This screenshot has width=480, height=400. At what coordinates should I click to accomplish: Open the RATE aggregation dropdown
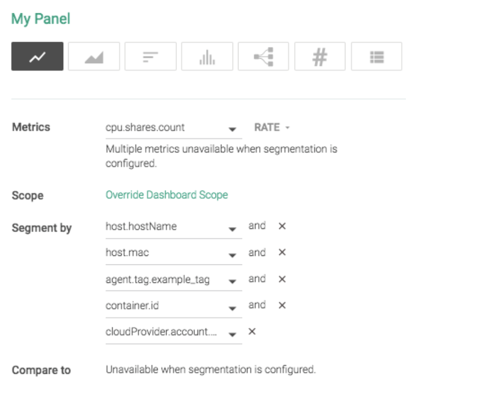[272, 128]
